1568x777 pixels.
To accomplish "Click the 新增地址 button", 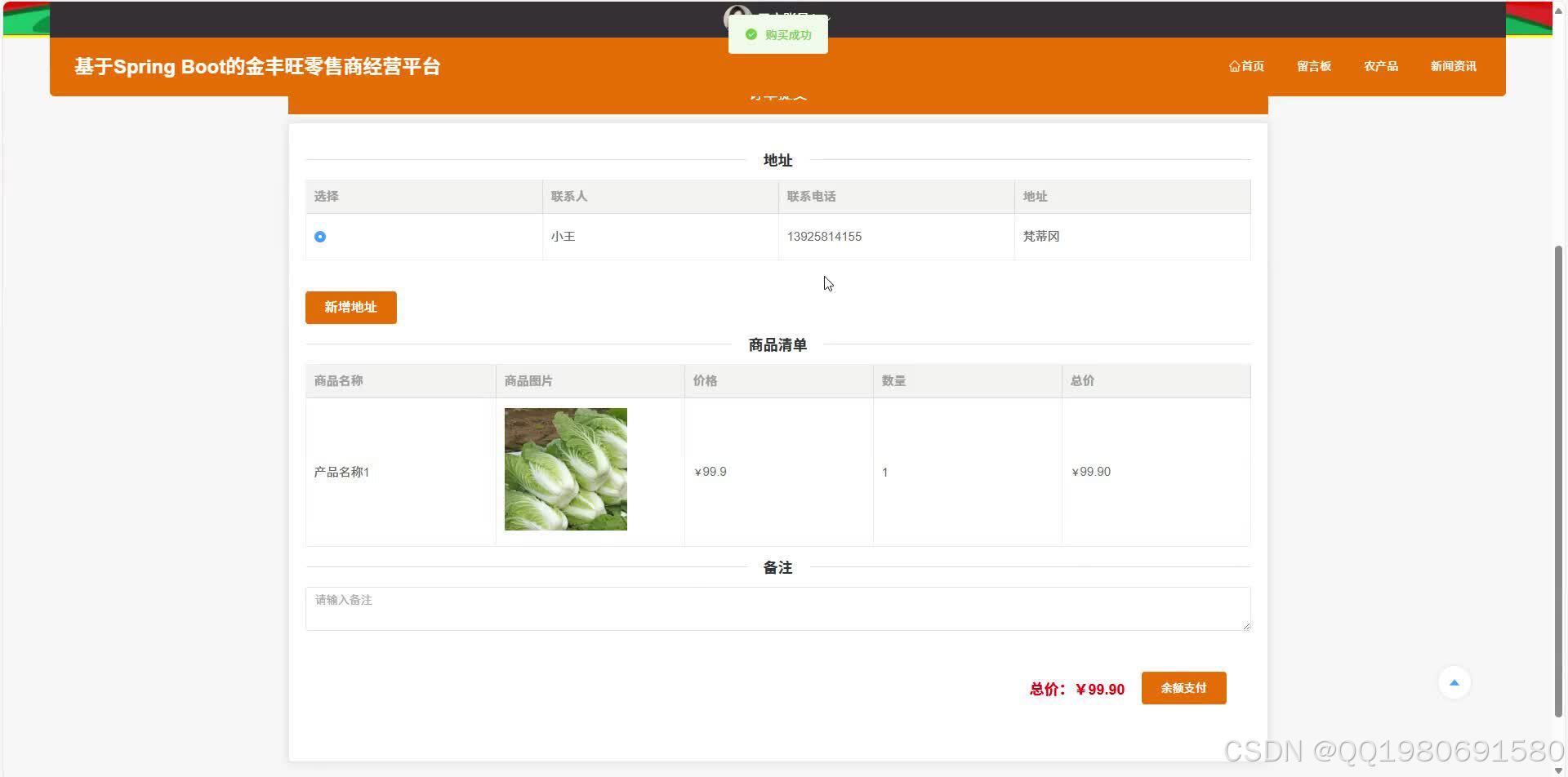I will point(350,308).
